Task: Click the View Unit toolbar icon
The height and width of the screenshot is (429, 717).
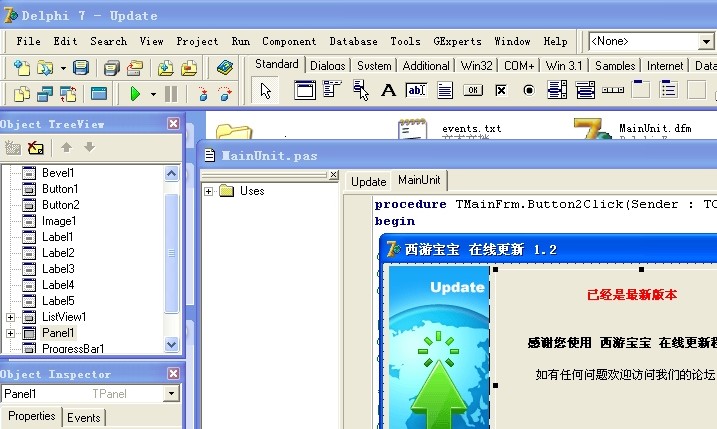Action: (21, 94)
